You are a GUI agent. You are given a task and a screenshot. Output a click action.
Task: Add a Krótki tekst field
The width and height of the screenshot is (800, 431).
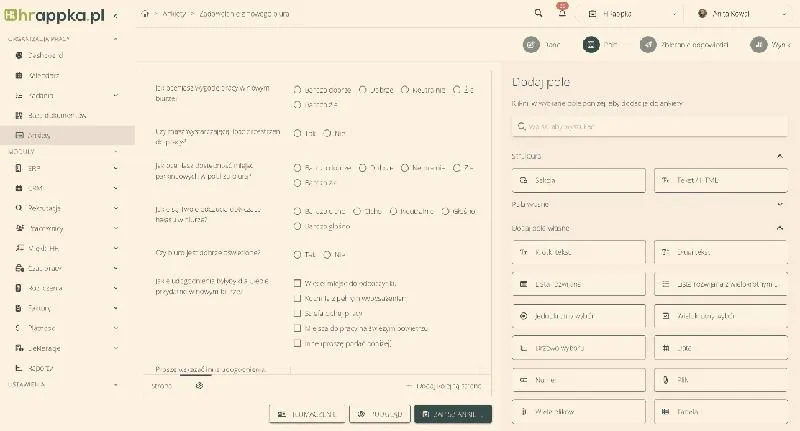[x=579, y=252]
